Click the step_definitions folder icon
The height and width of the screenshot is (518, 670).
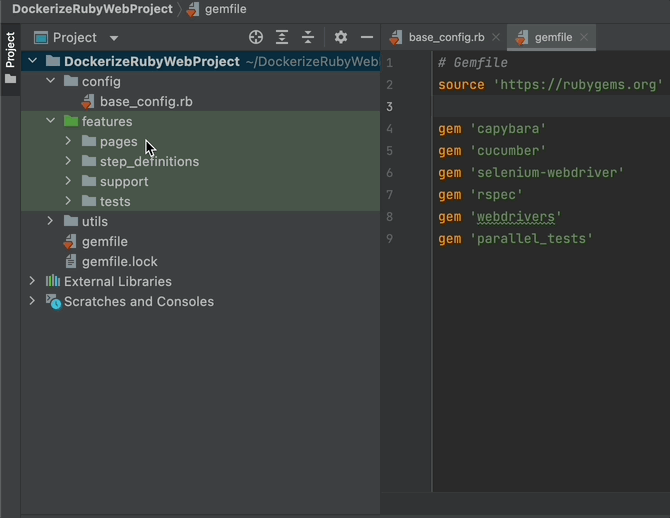pyautogui.click(x=89, y=161)
